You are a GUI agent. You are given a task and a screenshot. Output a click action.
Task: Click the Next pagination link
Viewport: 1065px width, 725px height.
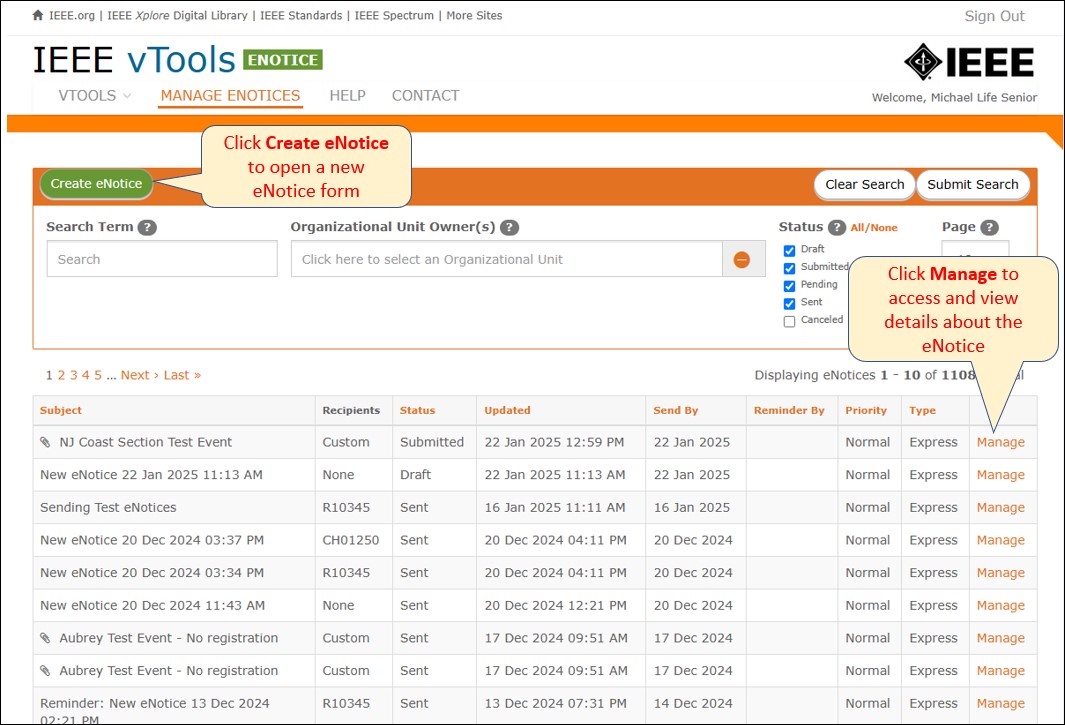click(139, 375)
